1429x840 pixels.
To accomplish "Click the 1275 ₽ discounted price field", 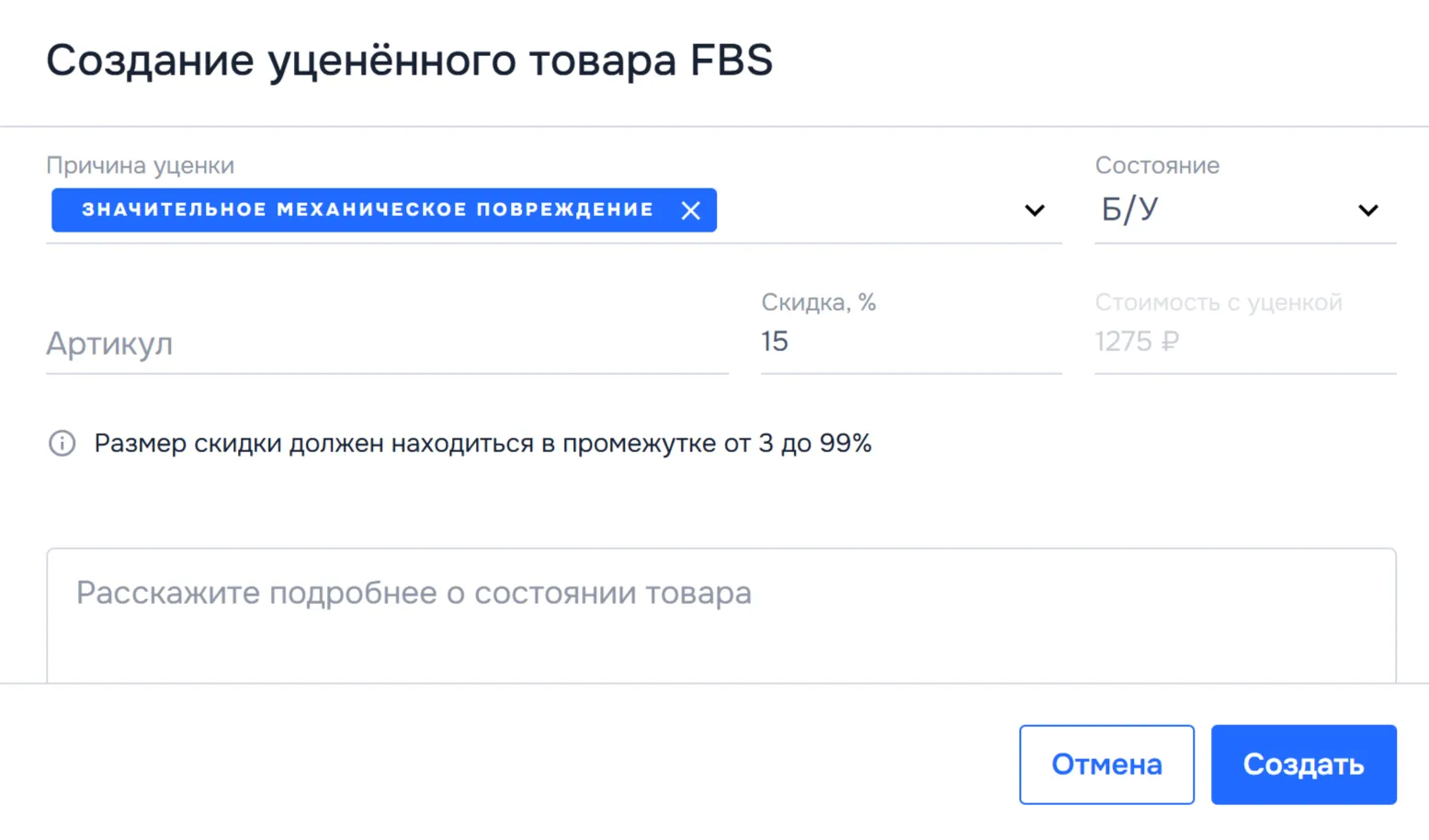I will click(1244, 342).
